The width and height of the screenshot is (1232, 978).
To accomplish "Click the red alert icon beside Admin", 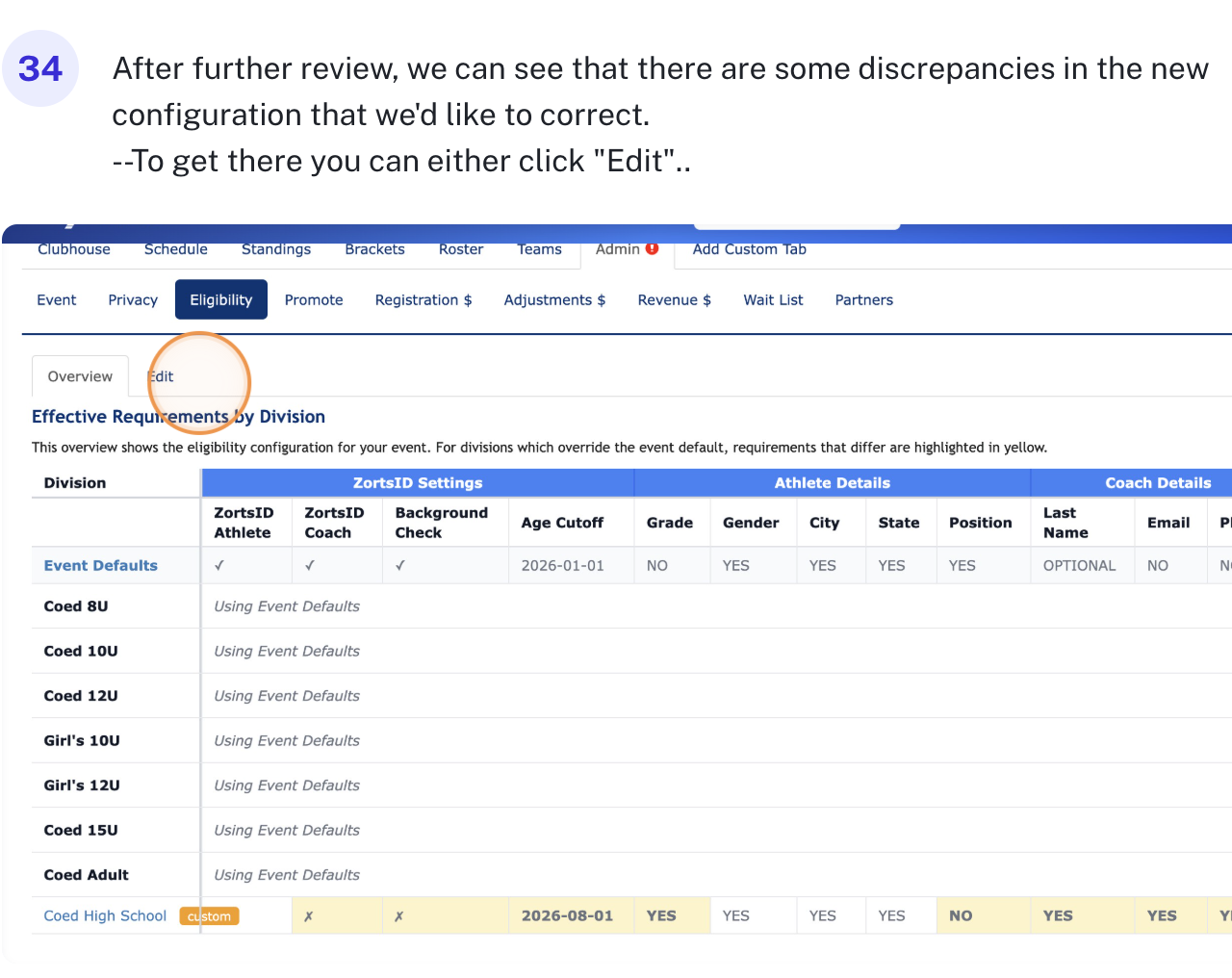I will [x=653, y=248].
